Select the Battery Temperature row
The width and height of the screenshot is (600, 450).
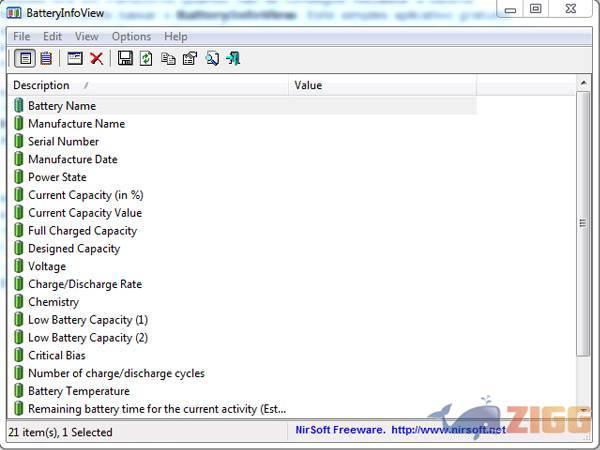click(78, 391)
